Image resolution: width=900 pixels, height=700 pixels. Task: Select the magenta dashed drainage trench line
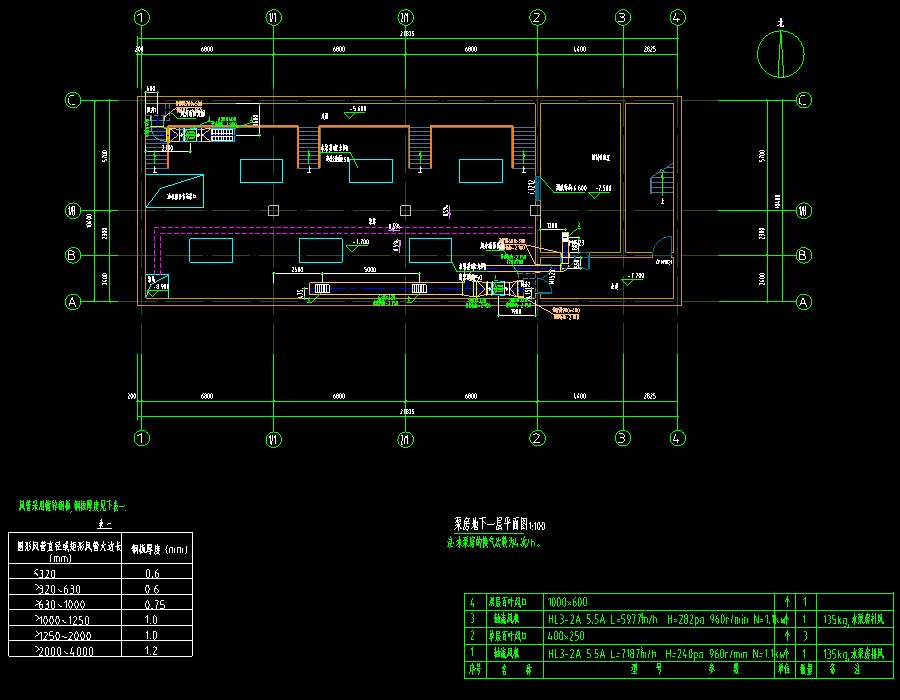[344, 231]
